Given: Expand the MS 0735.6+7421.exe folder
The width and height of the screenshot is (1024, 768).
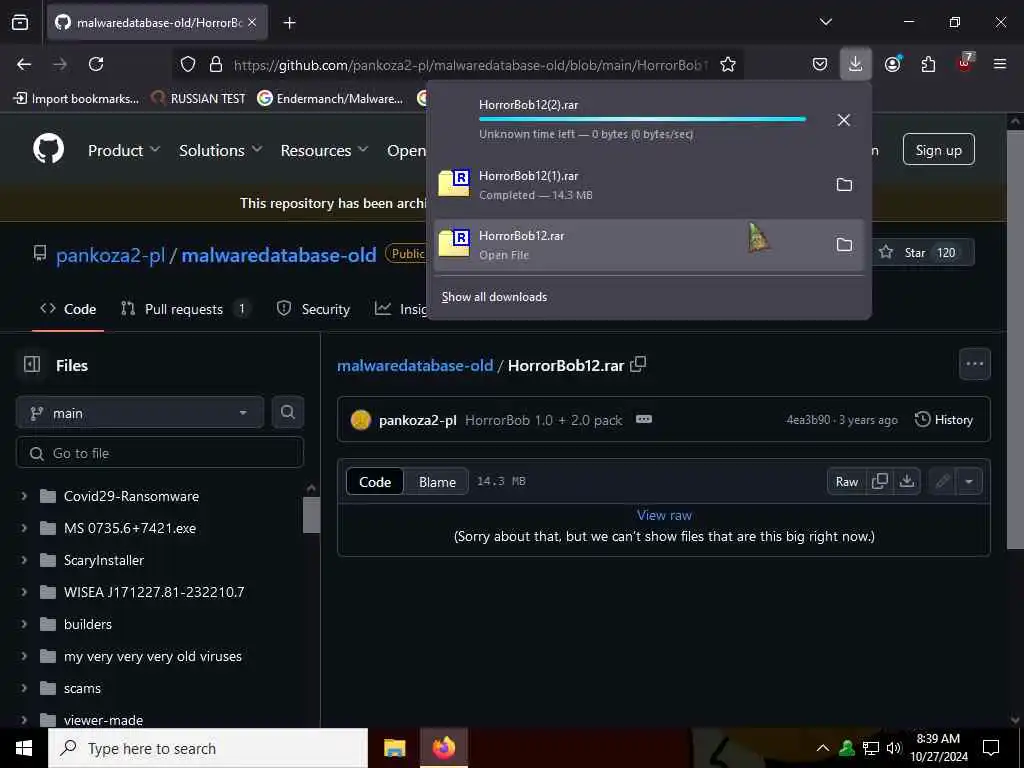Looking at the screenshot, I should (x=24, y=528).
